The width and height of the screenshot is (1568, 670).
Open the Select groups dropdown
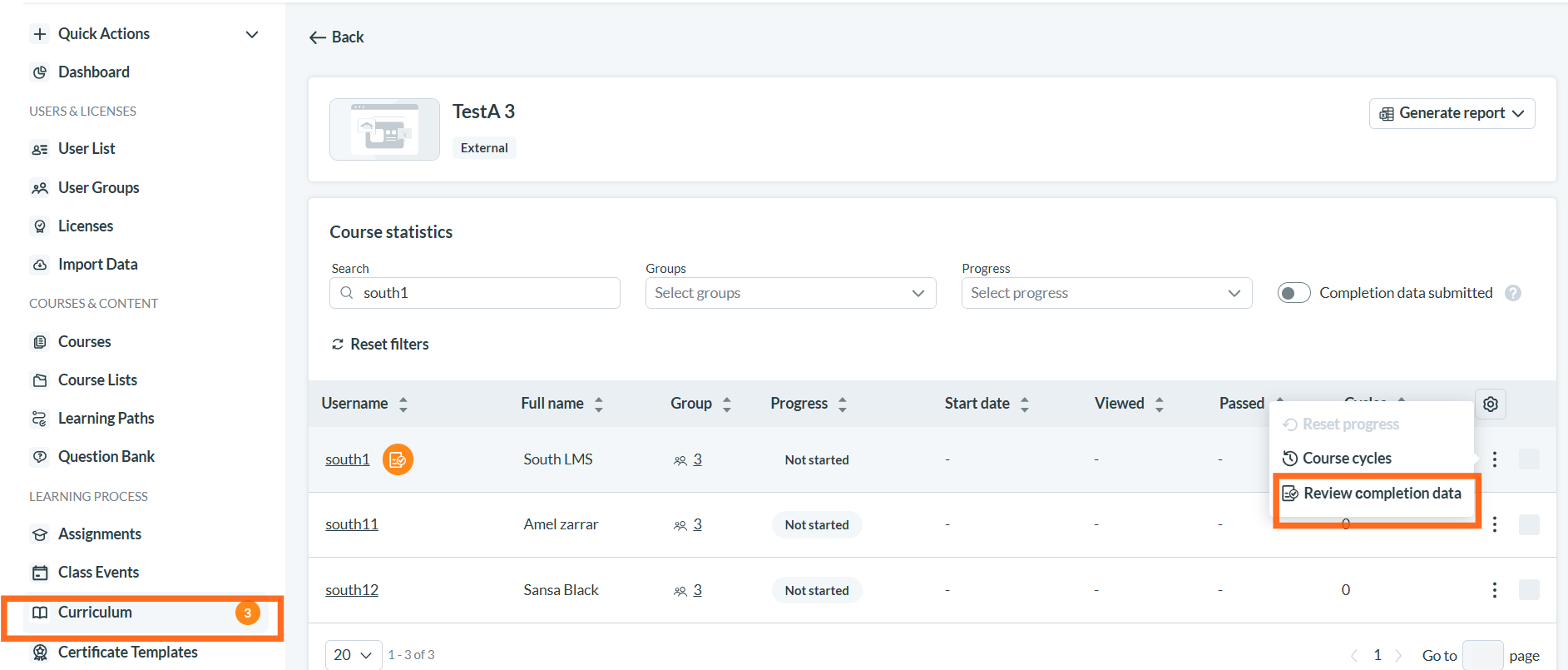point(790,293)
